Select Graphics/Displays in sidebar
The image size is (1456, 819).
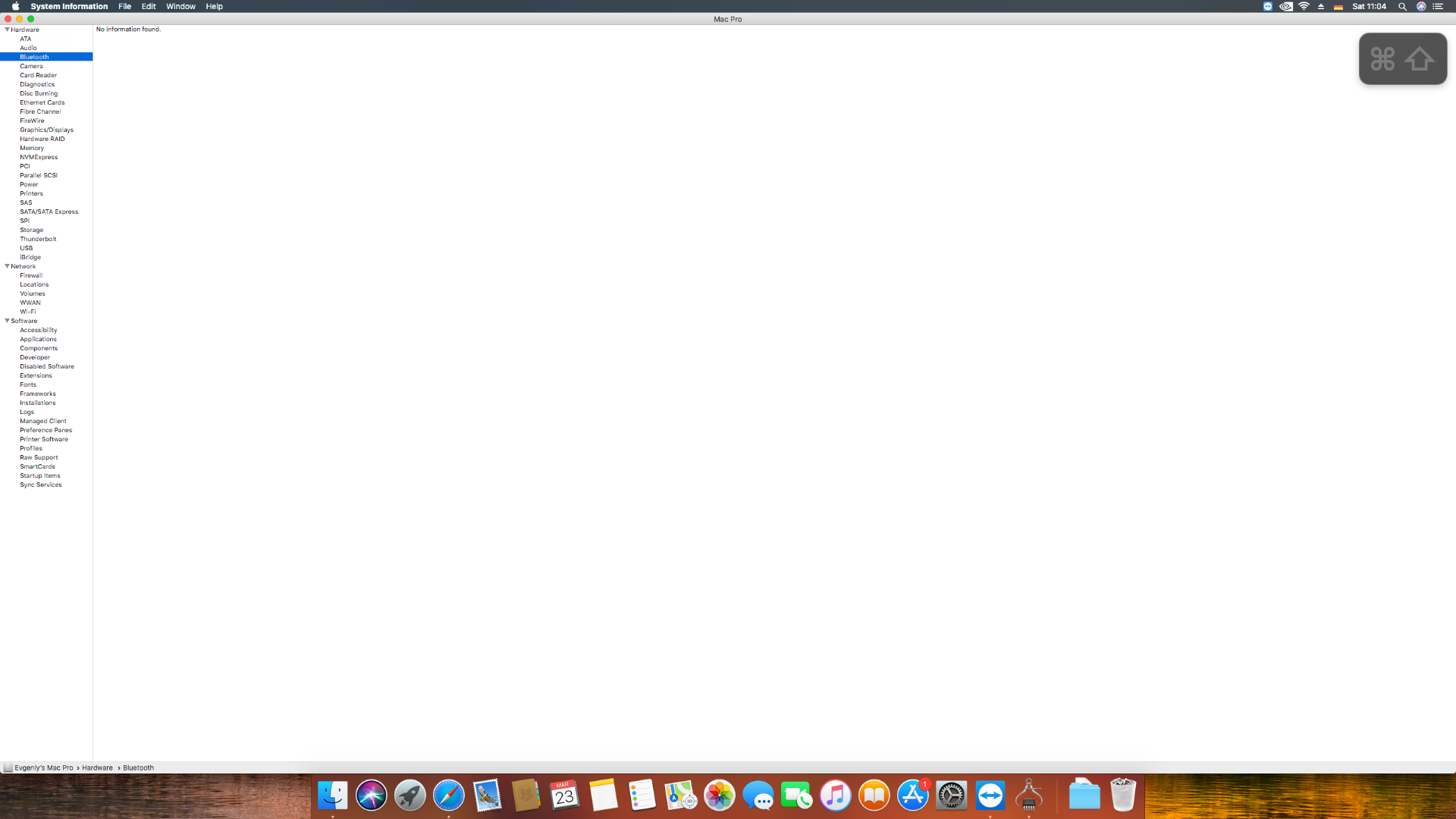click(x=46, y=130)
